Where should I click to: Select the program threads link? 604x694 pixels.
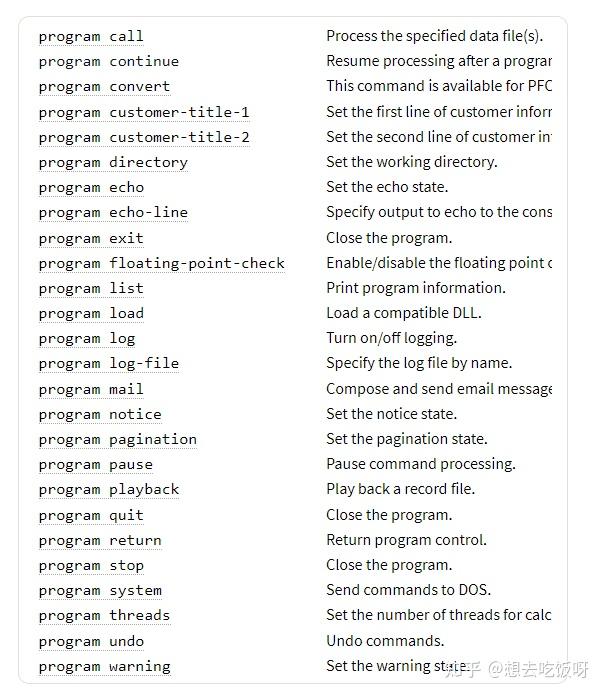tap(104, 615)
